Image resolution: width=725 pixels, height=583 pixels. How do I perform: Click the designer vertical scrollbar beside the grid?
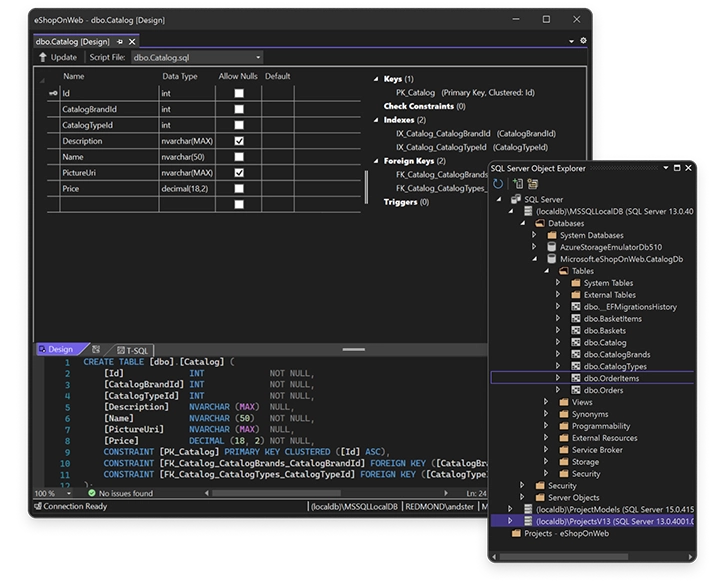point(366,187)
